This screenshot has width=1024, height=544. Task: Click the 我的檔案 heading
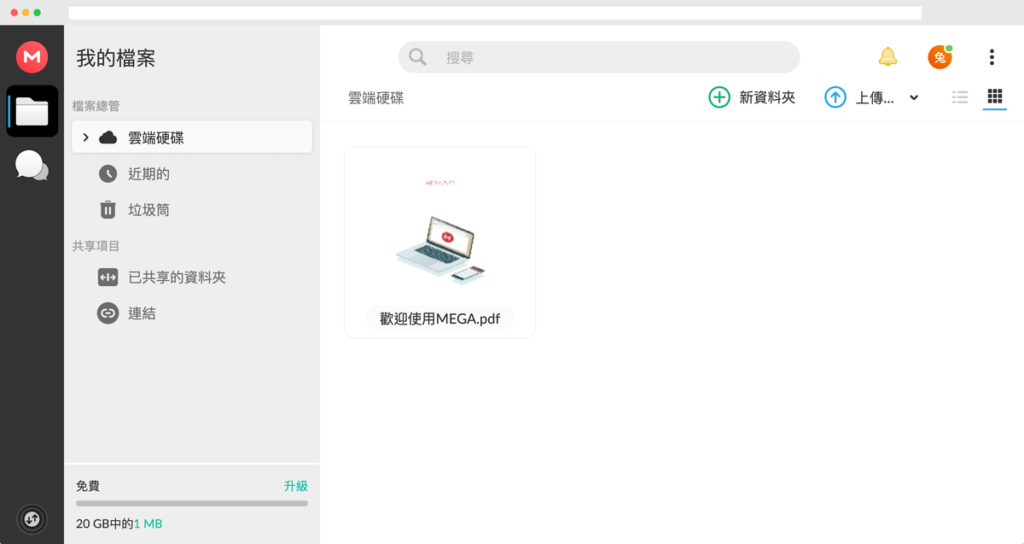pos(116,58)
